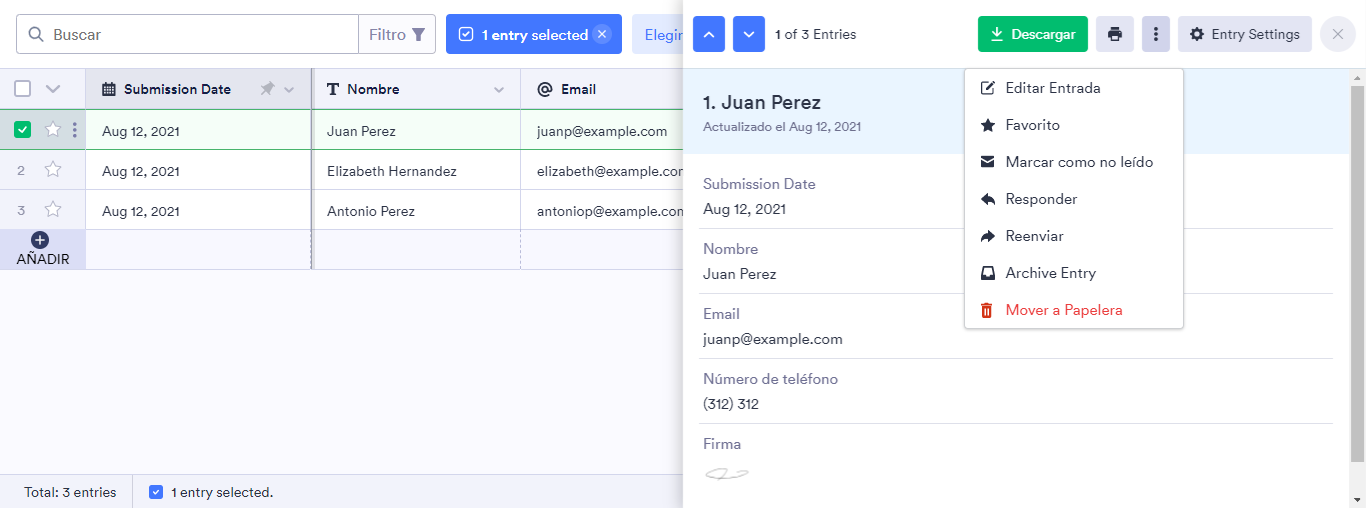Screen dimensions: 1366x508
Task: Open the Submission Date column dropdown
Action: (289, 90)
